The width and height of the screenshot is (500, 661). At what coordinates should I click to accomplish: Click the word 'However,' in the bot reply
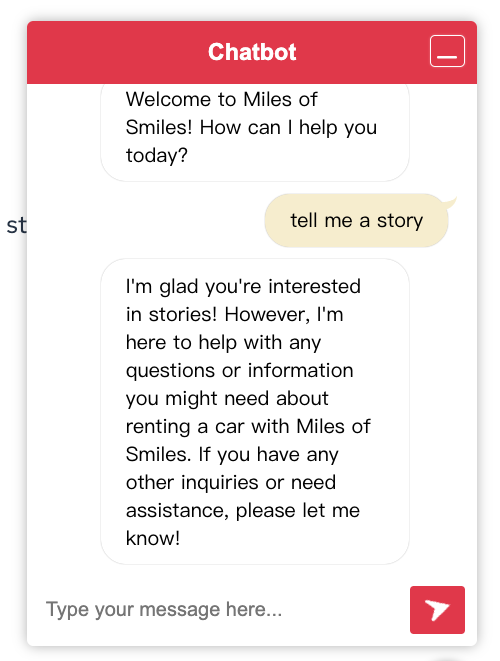pyautogui.click(x=267, y=314)
